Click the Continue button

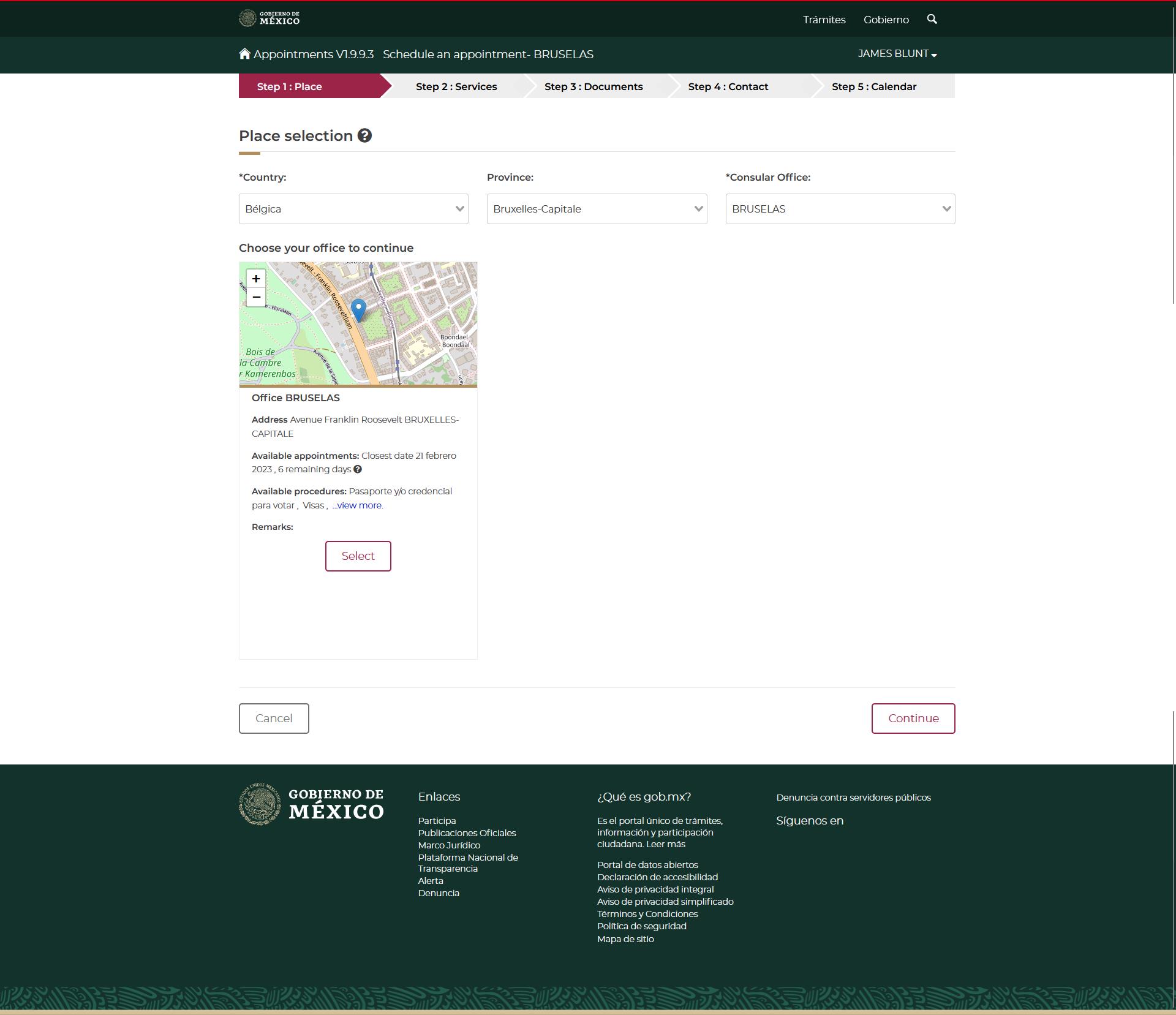point(913,718)
